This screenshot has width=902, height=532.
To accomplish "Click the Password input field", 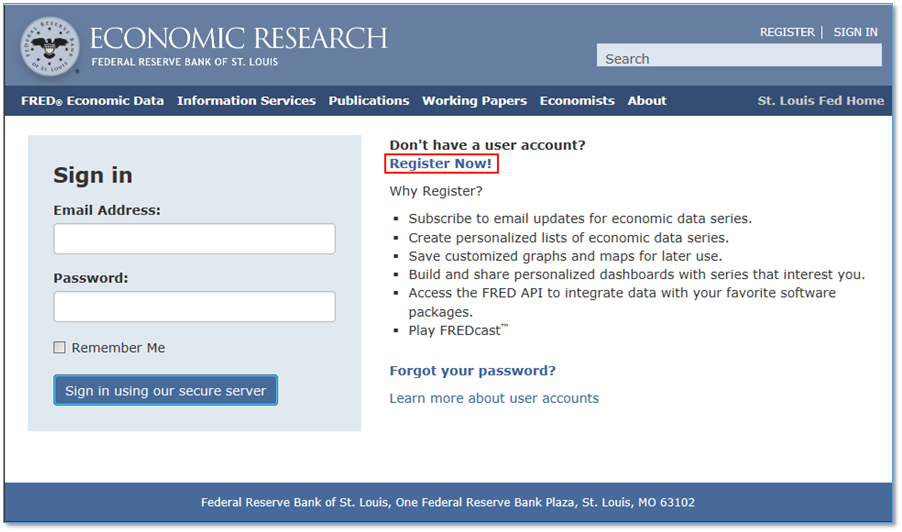I will (194, 307).
